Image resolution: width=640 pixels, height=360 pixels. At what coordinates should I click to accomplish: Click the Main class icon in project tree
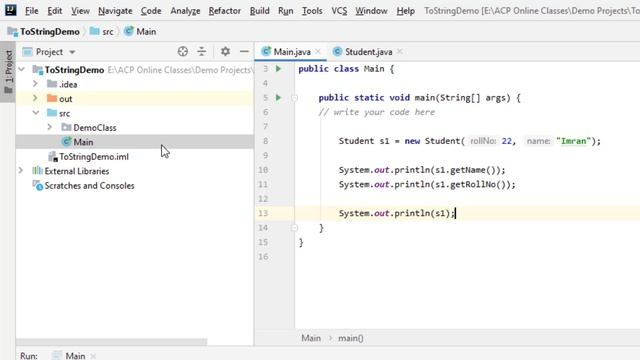click(x=67, y=142)
